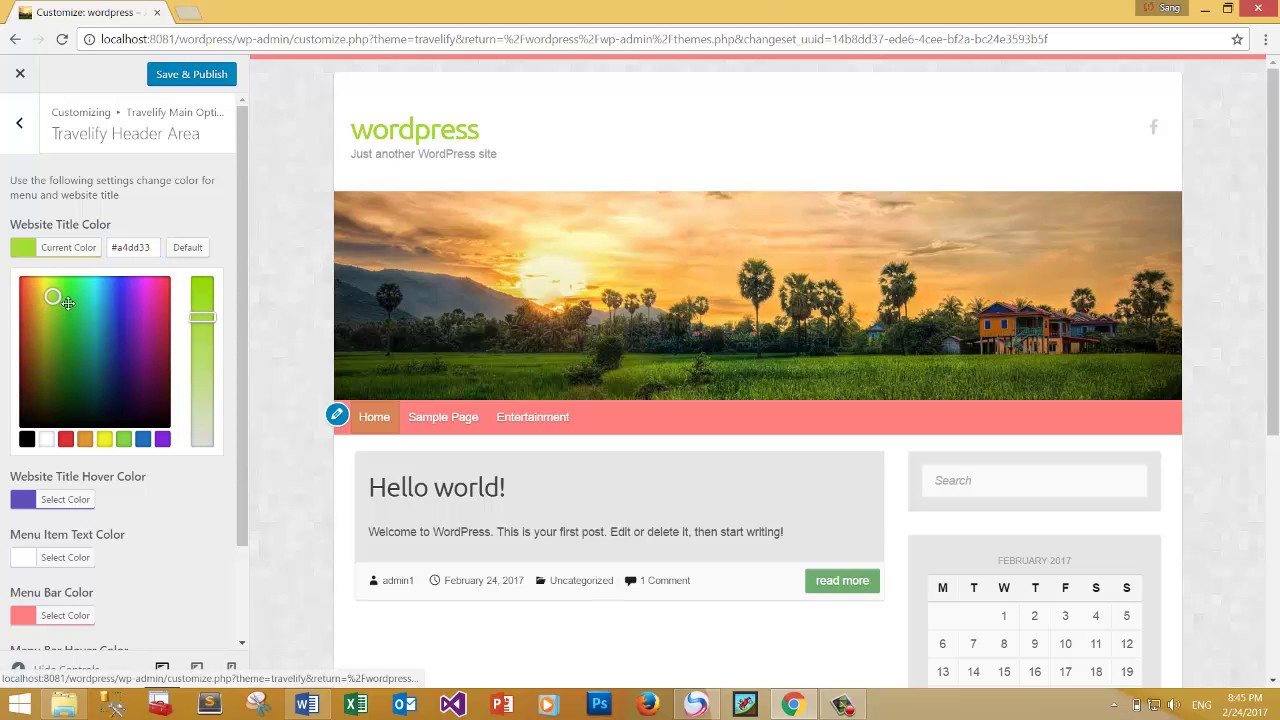This screenshot has width=1280, height=720.
Task: Open the Chrome menu with the three dots
Action: (1264, 39)
